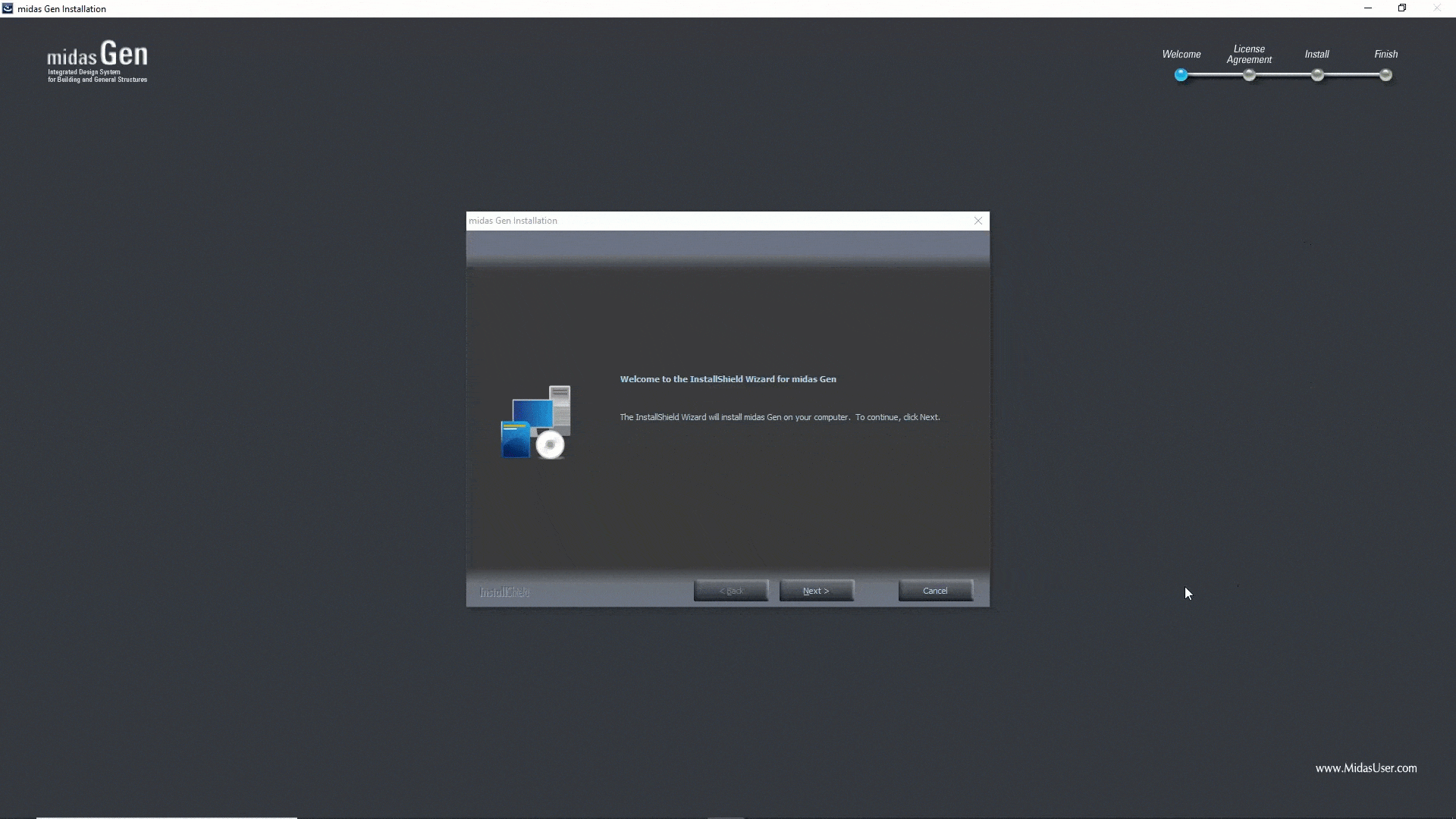
Task: Click the Back button to go back
Action: [731, 590]
